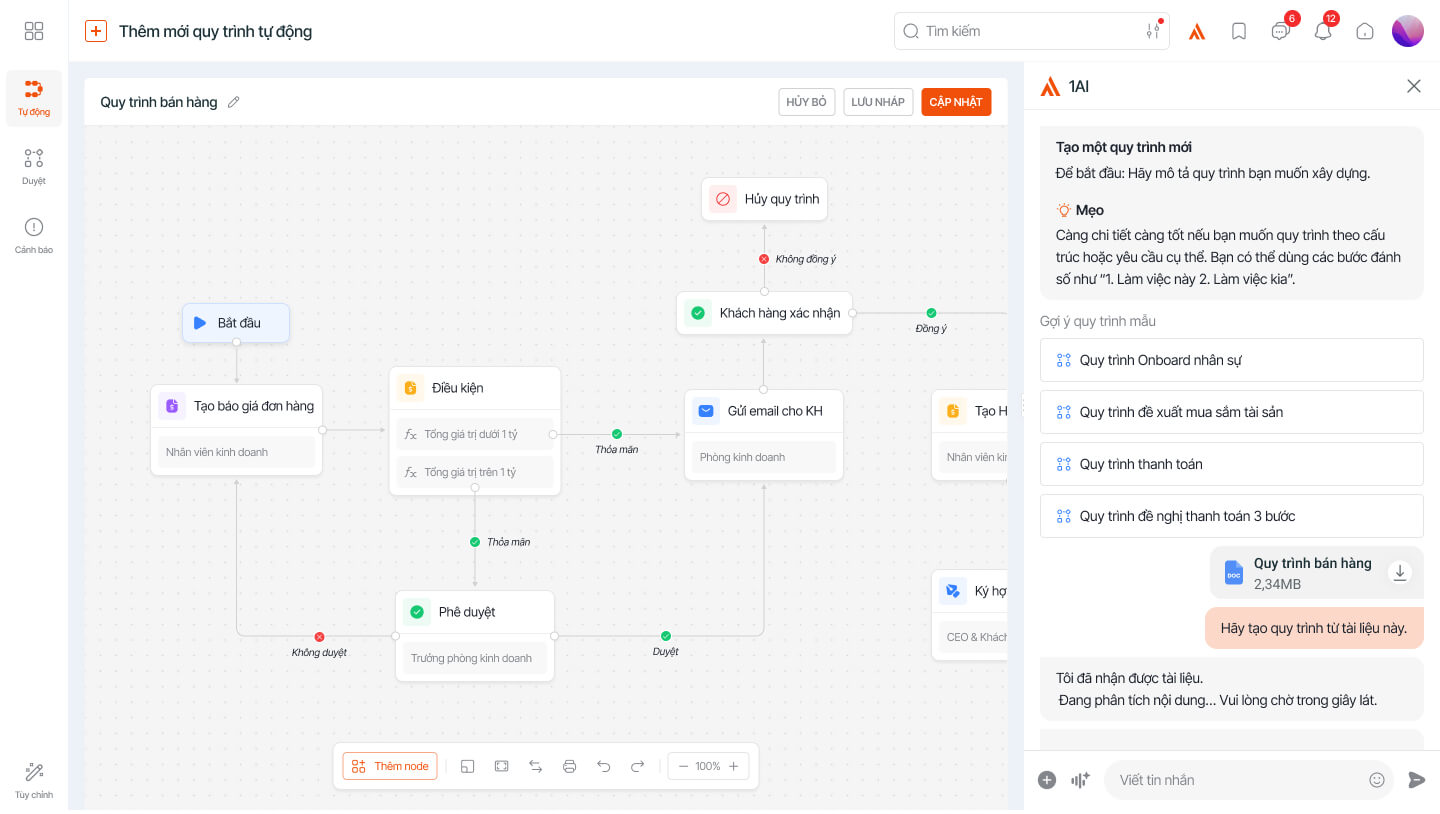Open search filter settings icon
Image resolution: width=1440 pixels, height=814 pixels.
(x=1153, y=31)
